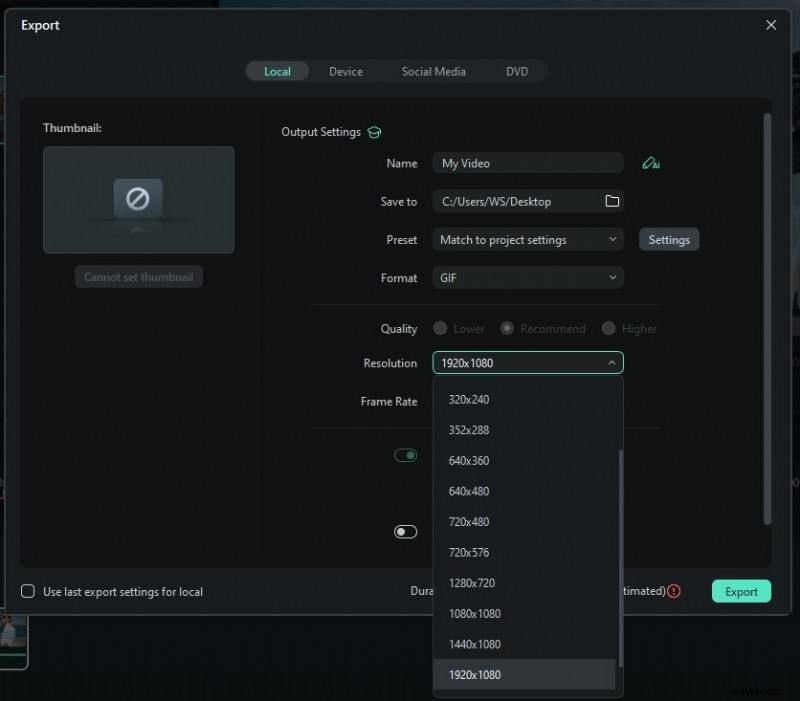800x701 pixels.
Task: Select 1280x720 from the resolution list
Action: pyautogui.click(x=470, y=582)
